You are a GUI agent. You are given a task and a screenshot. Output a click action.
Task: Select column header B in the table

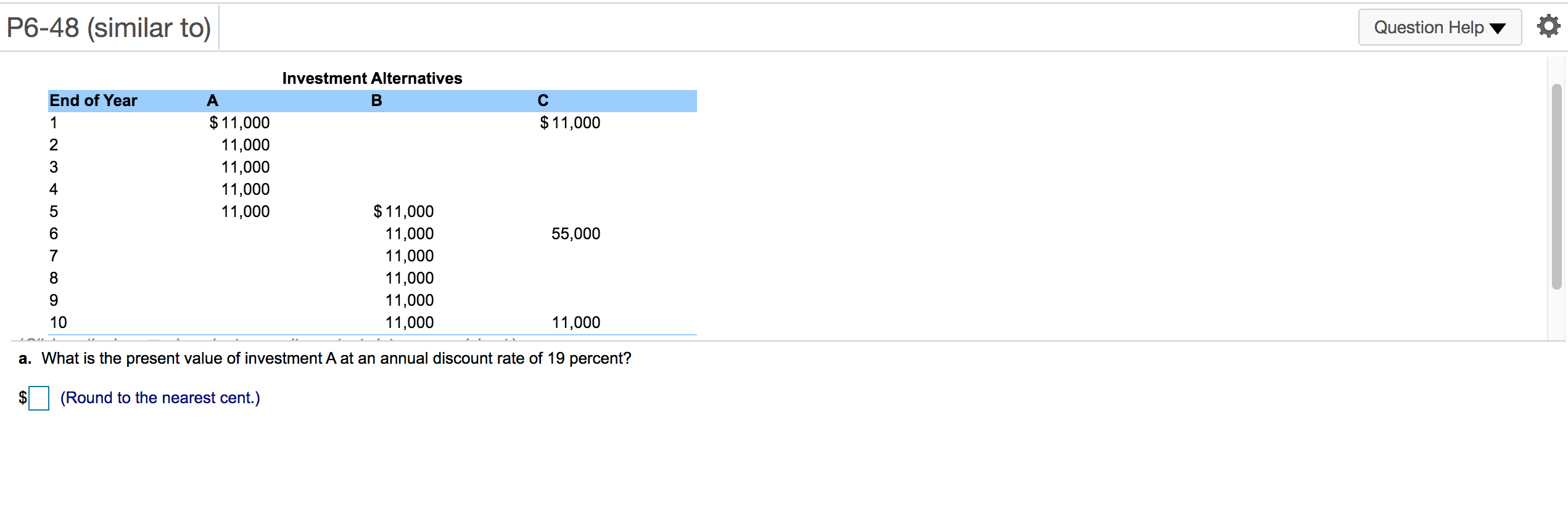point(375,100)
